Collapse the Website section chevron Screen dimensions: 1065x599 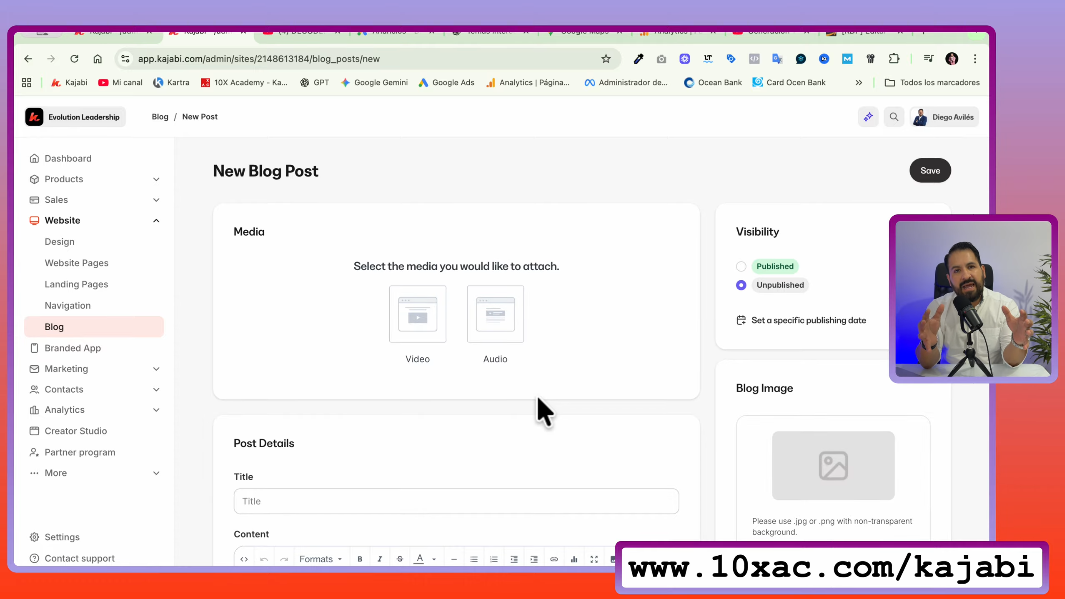coord(156,221)
